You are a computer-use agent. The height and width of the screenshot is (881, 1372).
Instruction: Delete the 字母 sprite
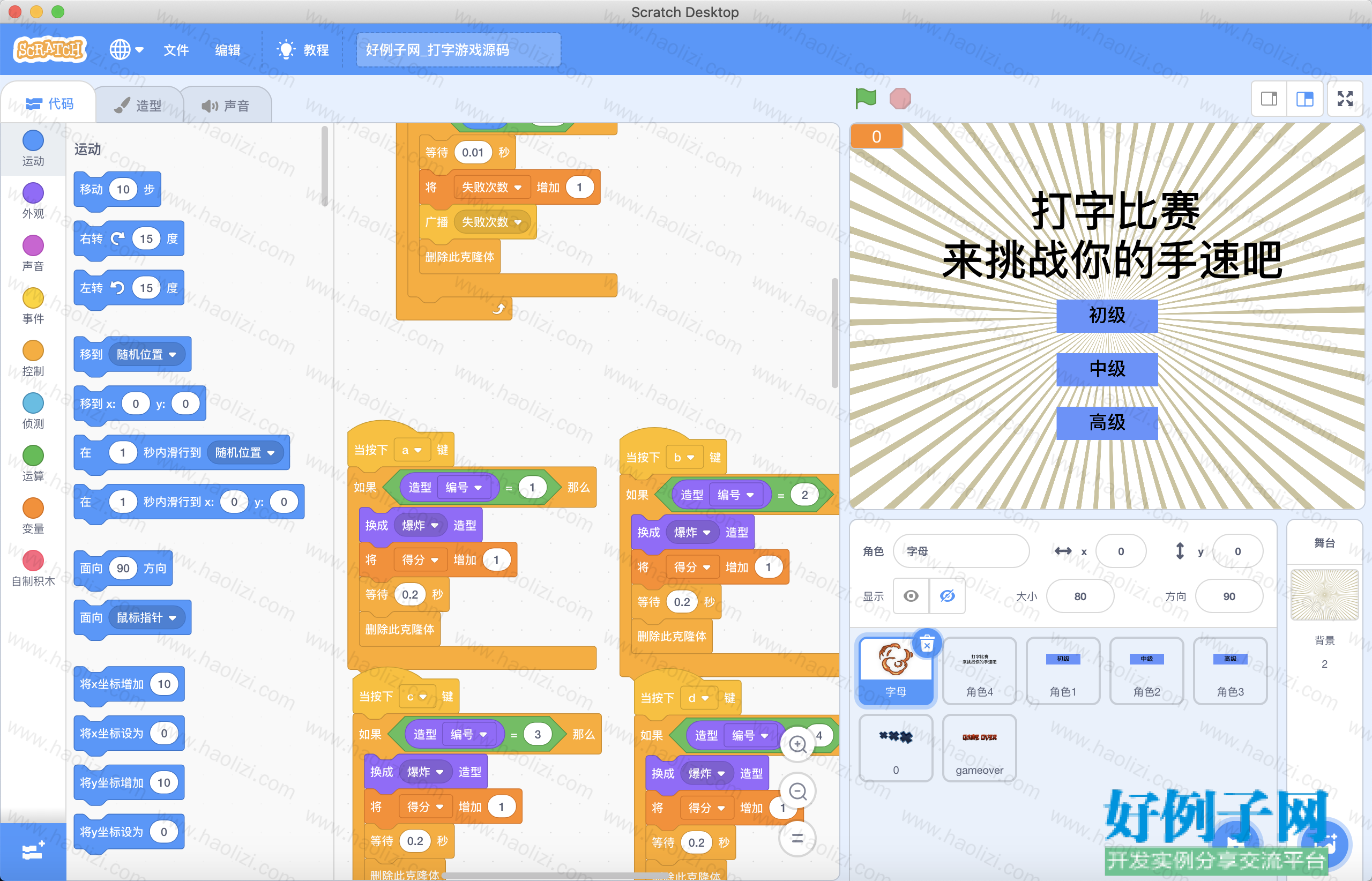pyautogui.click(x=927, y=644)
